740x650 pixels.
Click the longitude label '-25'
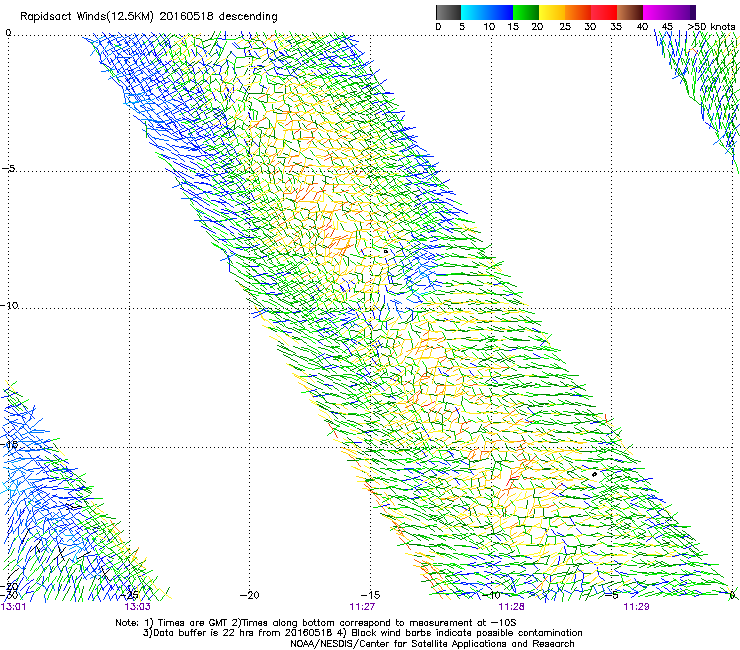tap(130, 594)
